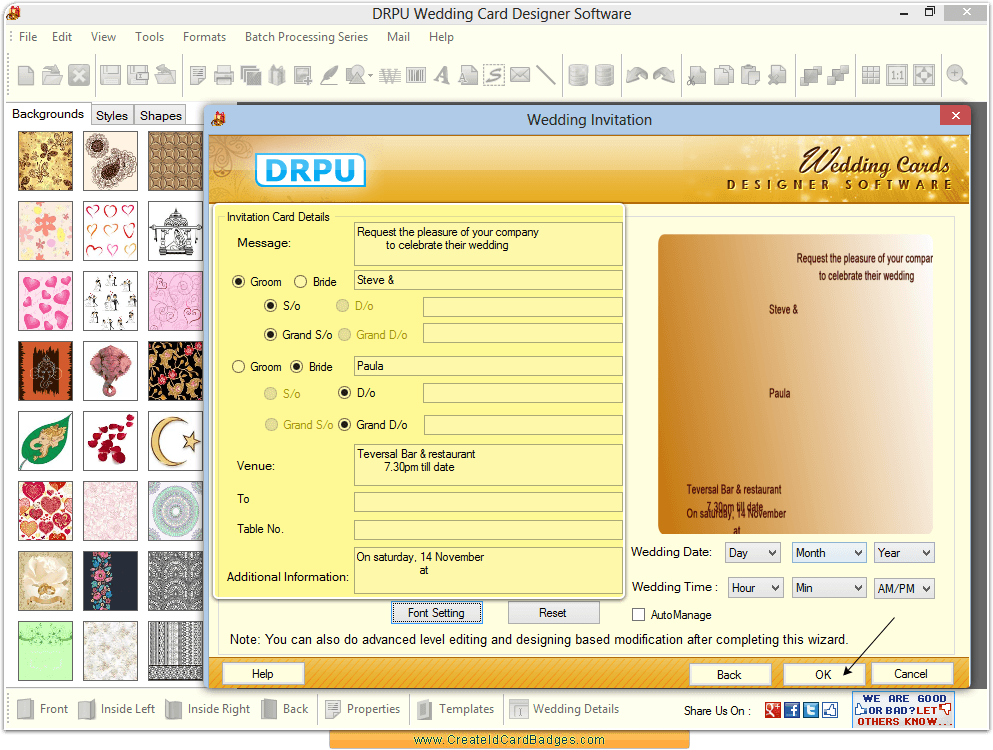The width and height of the screenshot is (993, 750).
Task: Click the WordArt W toolbar icon
Action: (x=389, y=75)
